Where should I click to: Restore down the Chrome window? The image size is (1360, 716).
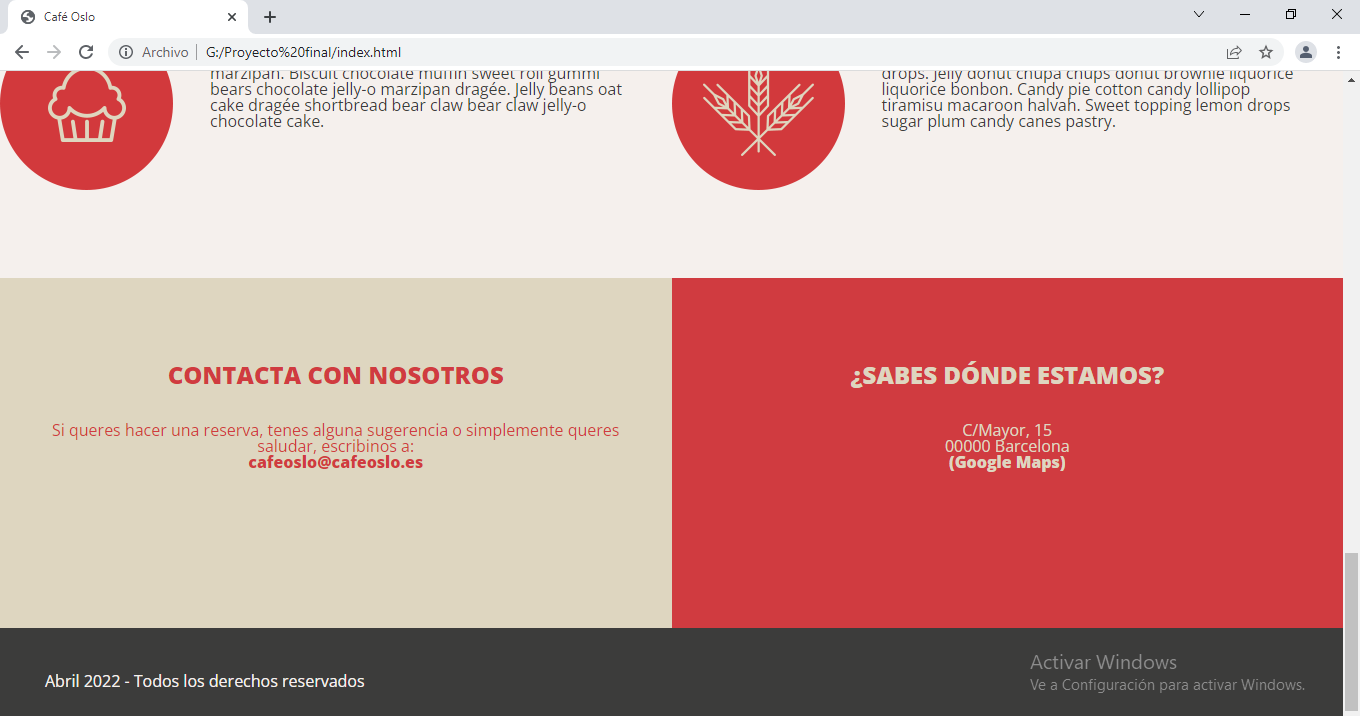[1291, 14]
